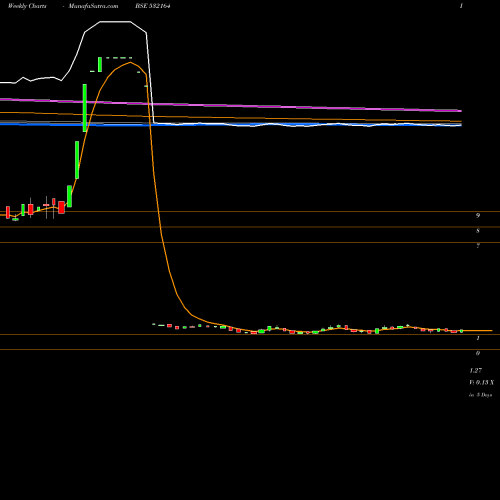Click the last price value 1.27
The image size is (500, 500).
click(x=476, y=371)
